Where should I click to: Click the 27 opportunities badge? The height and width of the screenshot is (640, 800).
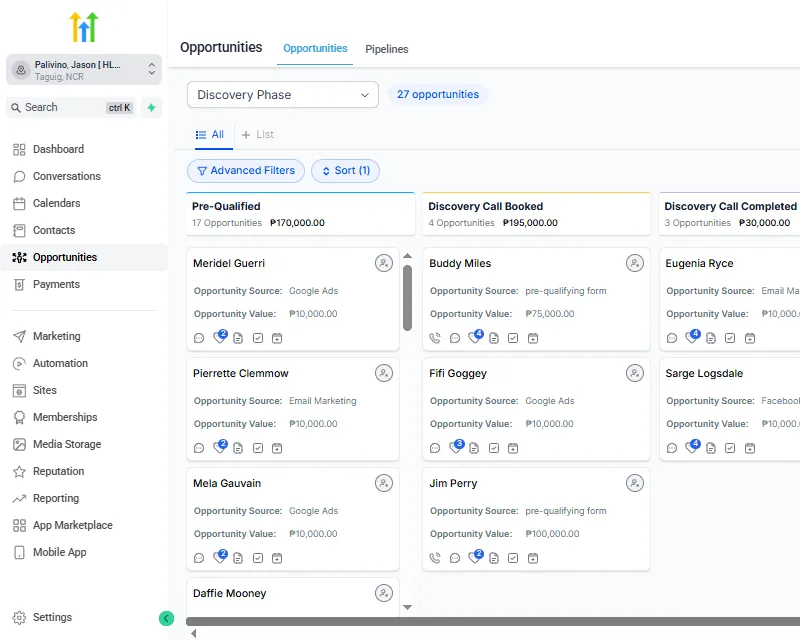(438, 94)
